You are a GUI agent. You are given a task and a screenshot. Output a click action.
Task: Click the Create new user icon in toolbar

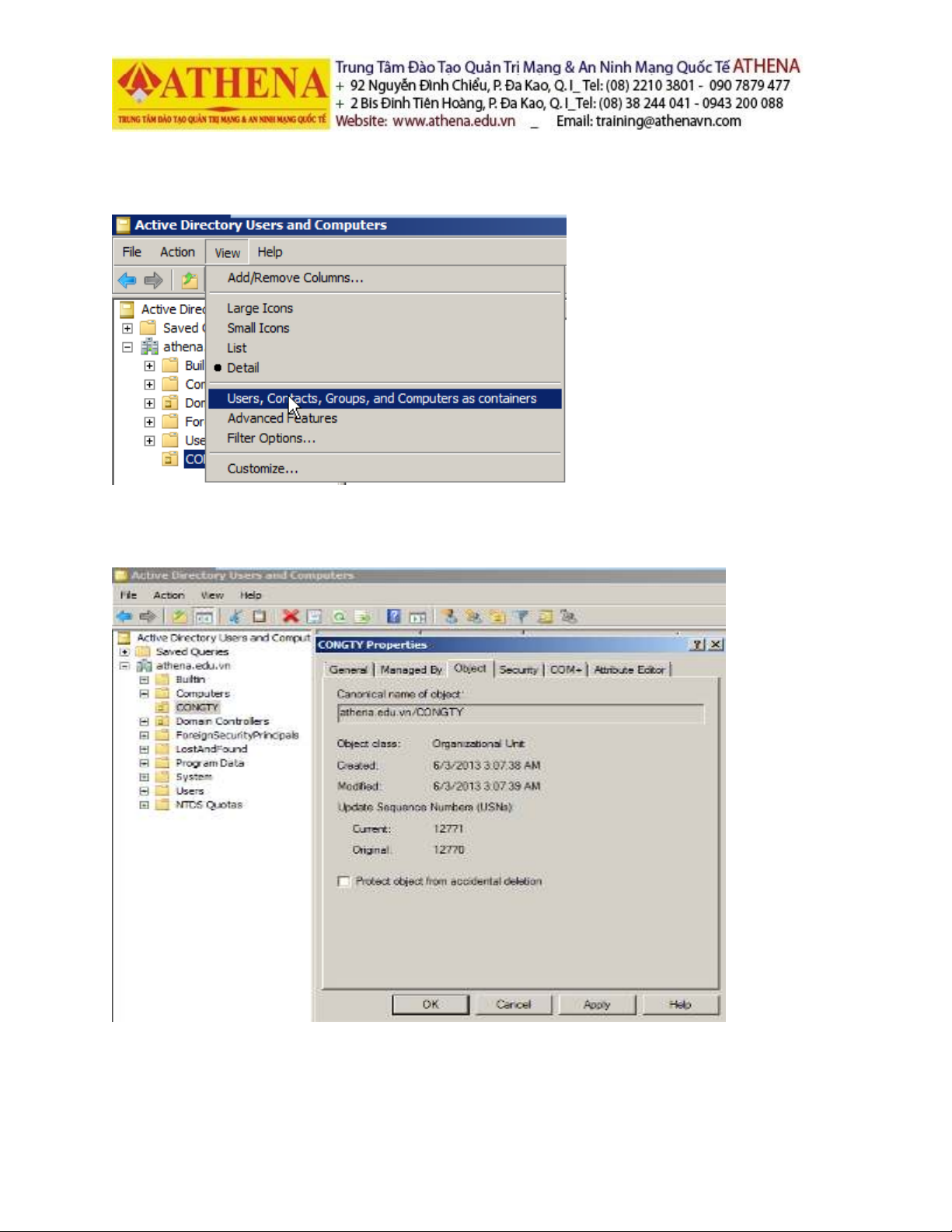click(x=449, y=616)
